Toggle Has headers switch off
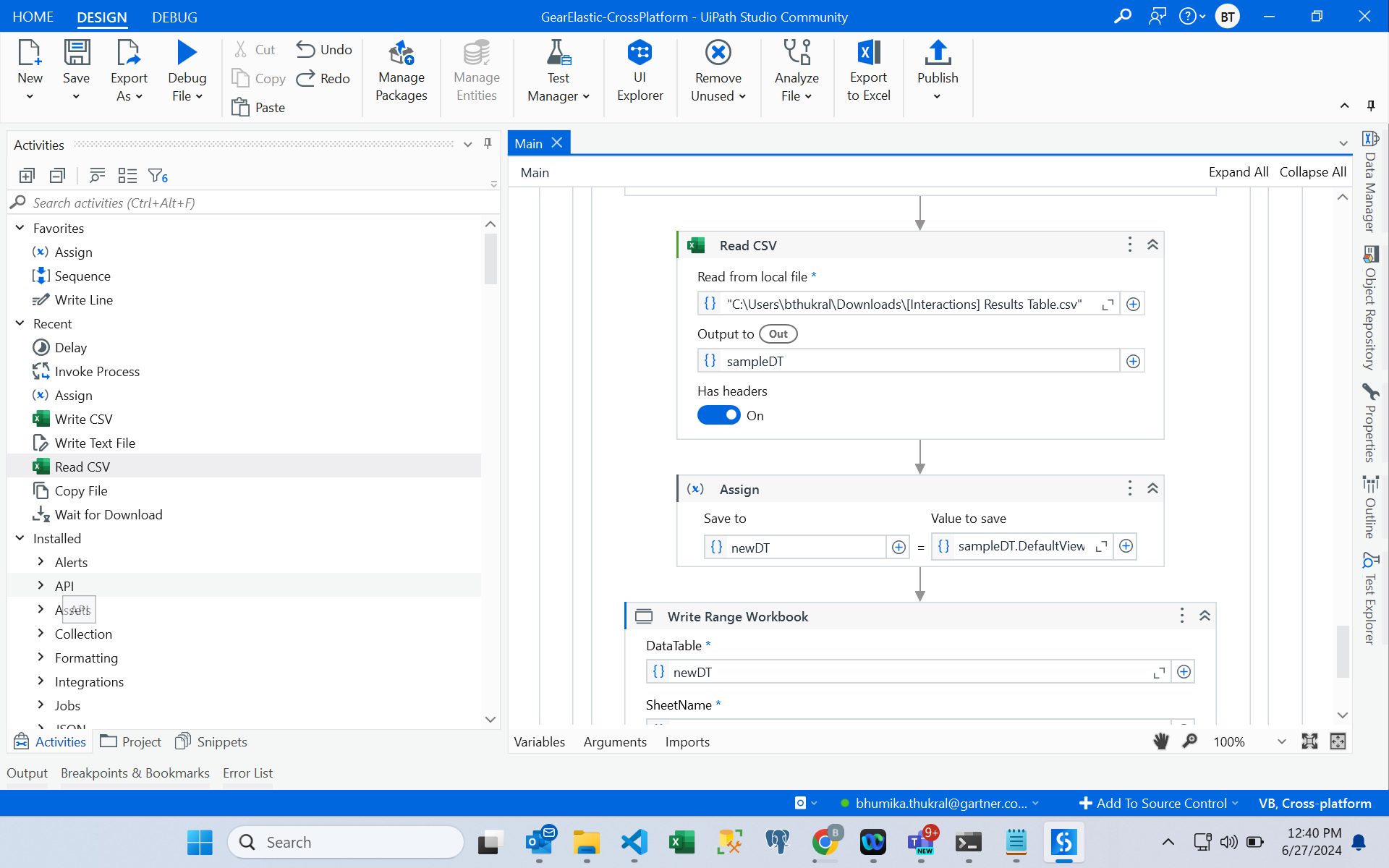The width and height of the screenshot is (1389, 868). 718,415
